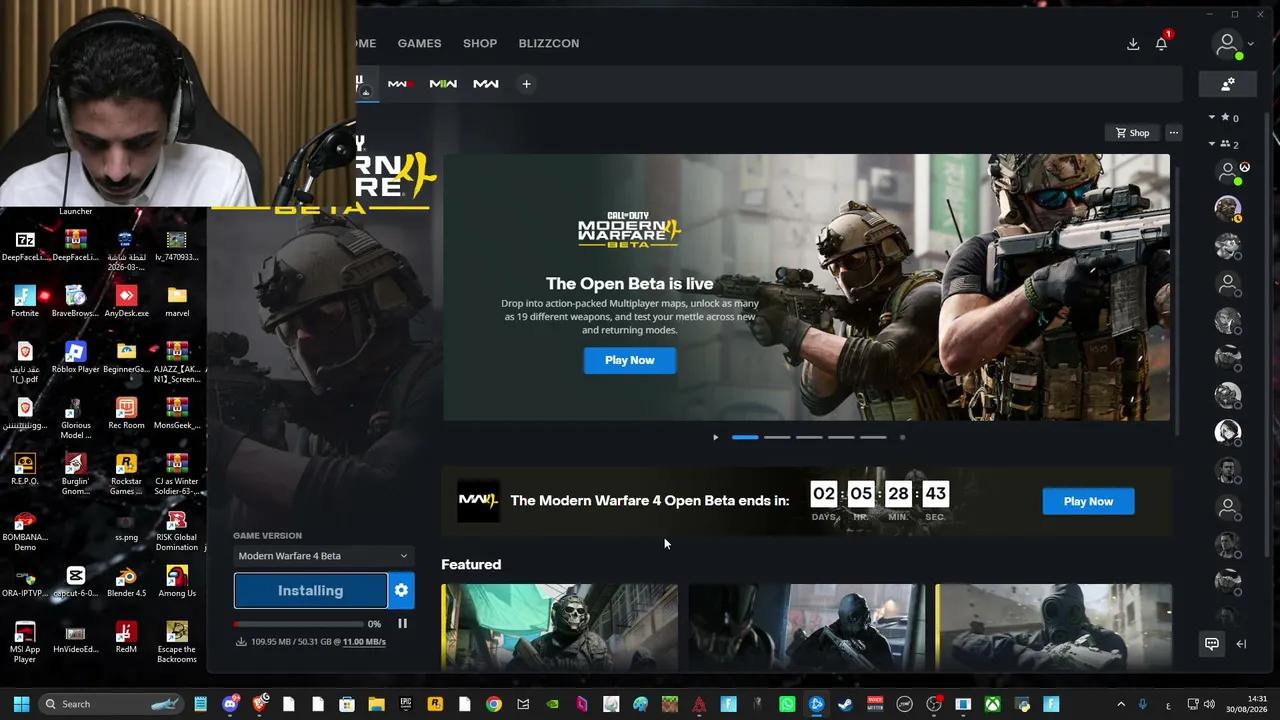
Task: Open the chat bubble icon in friends panel
Action: [1211, 644]
